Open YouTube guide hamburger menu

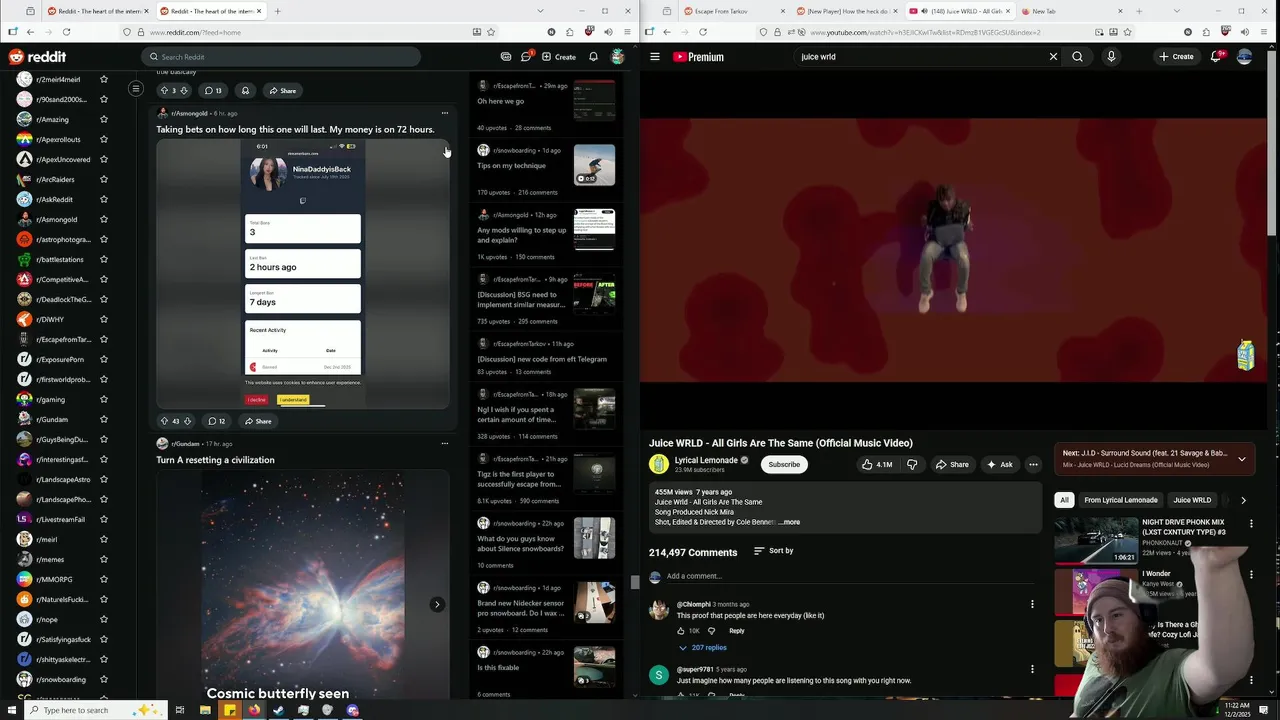tap(655, 57)
